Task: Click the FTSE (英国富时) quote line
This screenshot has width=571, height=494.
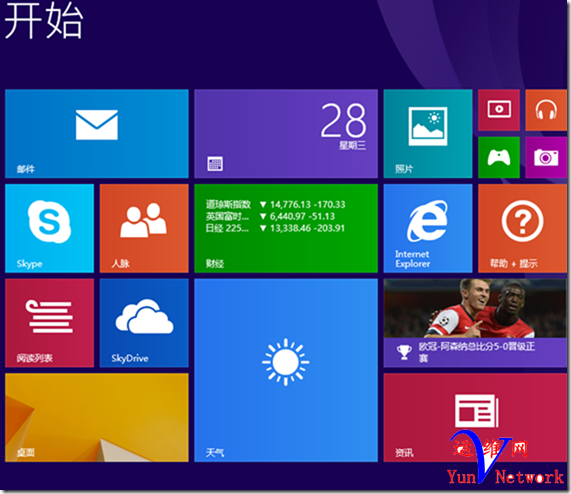Action: (270, 216)
